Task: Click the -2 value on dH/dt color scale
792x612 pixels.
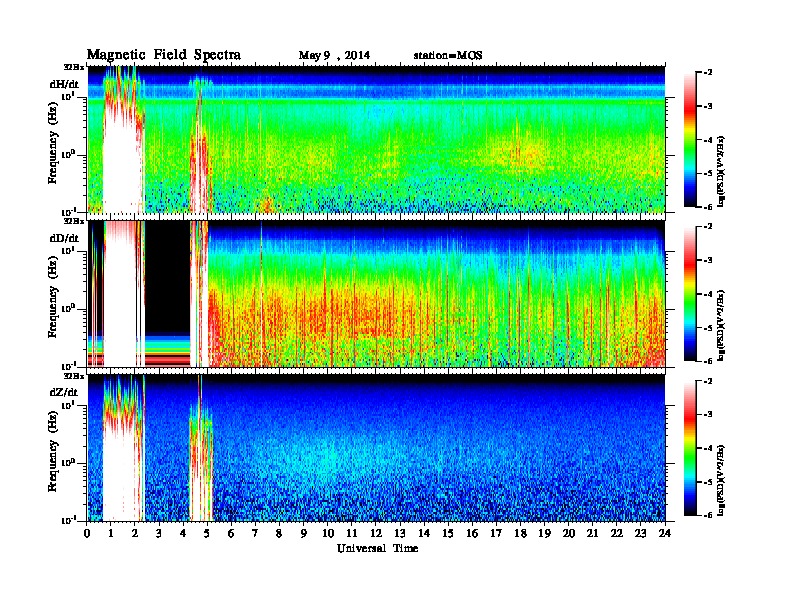Action: click(x=708, y=73)
